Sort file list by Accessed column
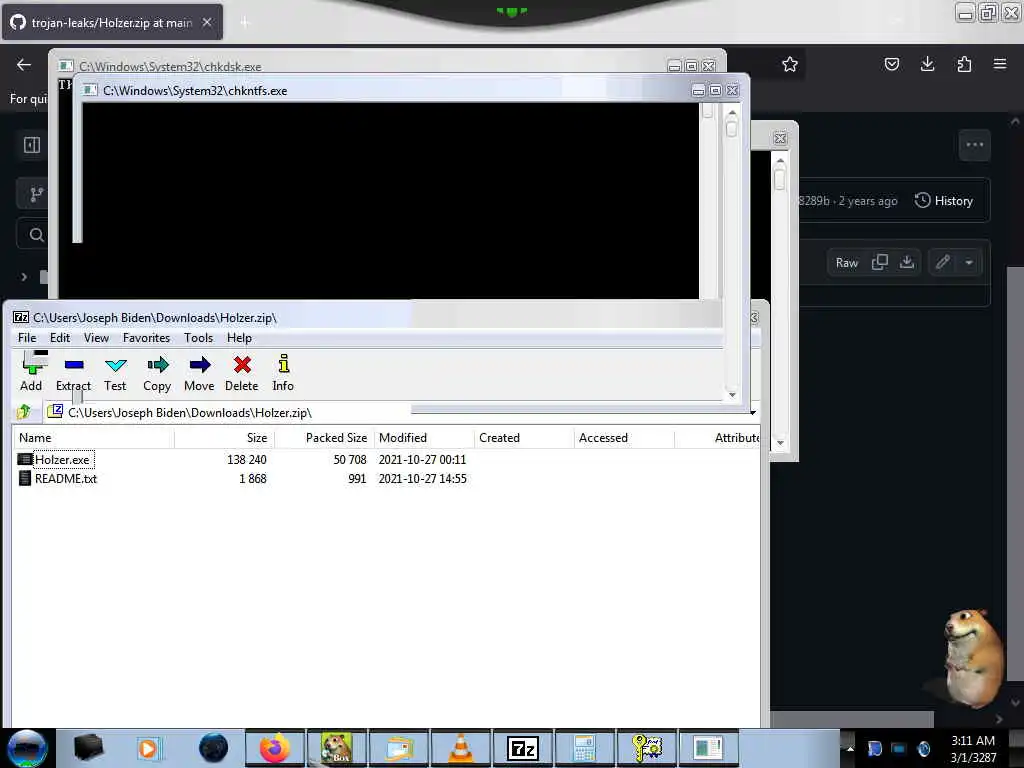1024x768 pixels. pos(624,438)
